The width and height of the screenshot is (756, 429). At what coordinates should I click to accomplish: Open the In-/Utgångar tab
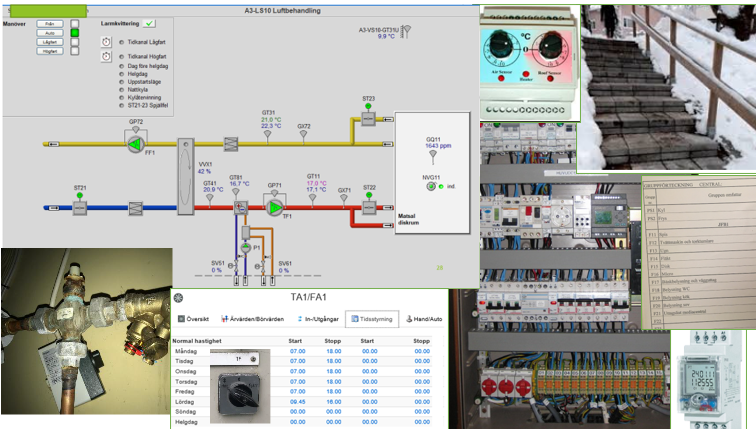click(317, 319)
